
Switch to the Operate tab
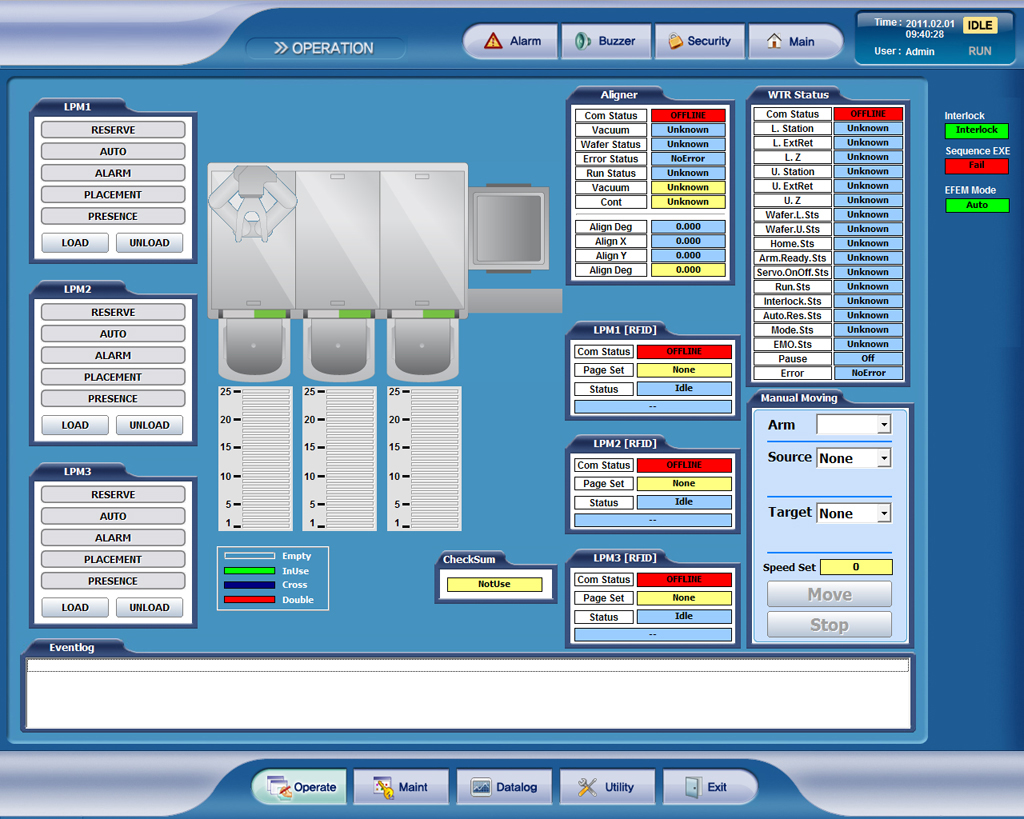pos(299,787)
